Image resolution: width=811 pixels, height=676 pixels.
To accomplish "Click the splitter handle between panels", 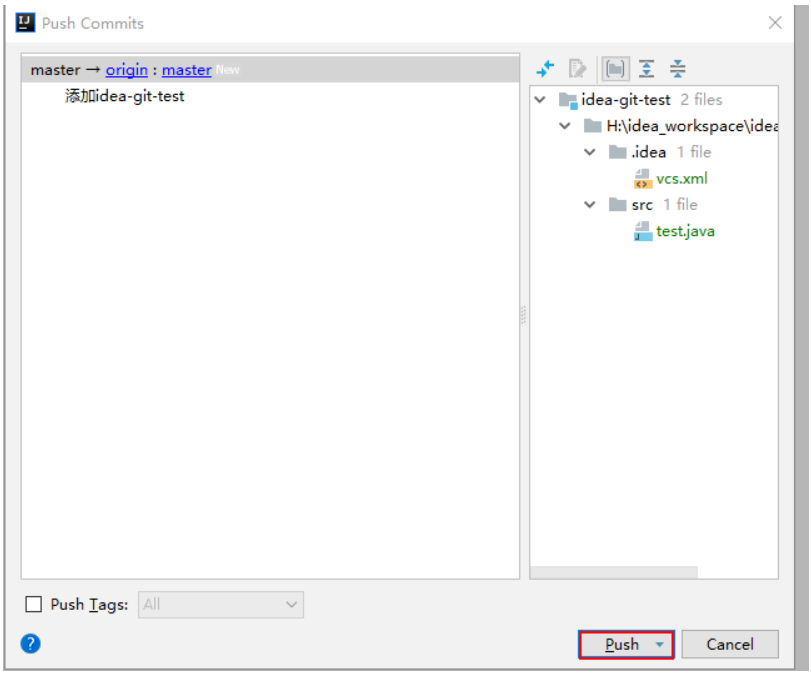I will tap(524, 315).
